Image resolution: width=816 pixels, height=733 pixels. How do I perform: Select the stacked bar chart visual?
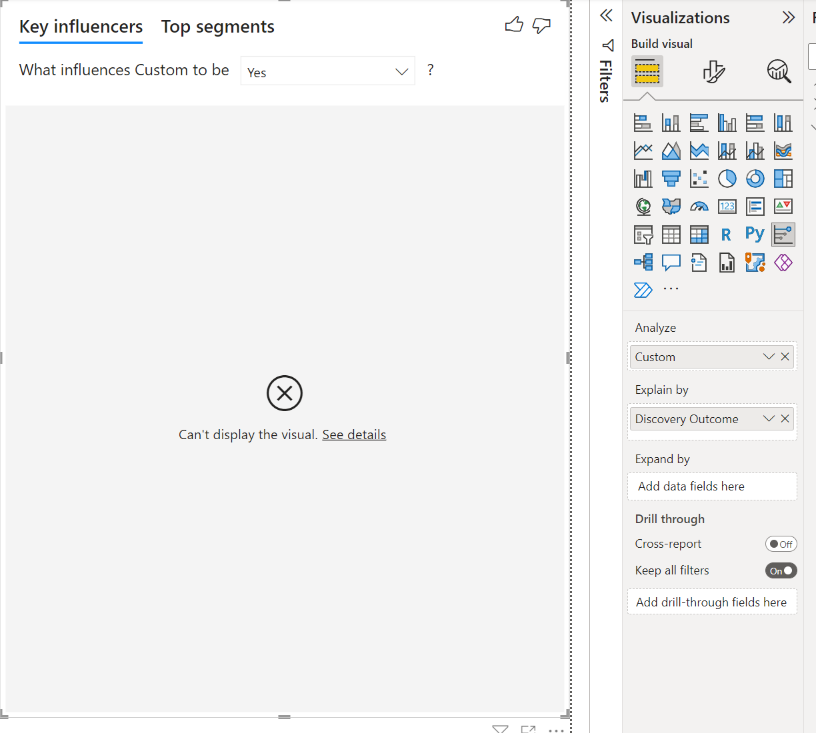click(643, 123)
